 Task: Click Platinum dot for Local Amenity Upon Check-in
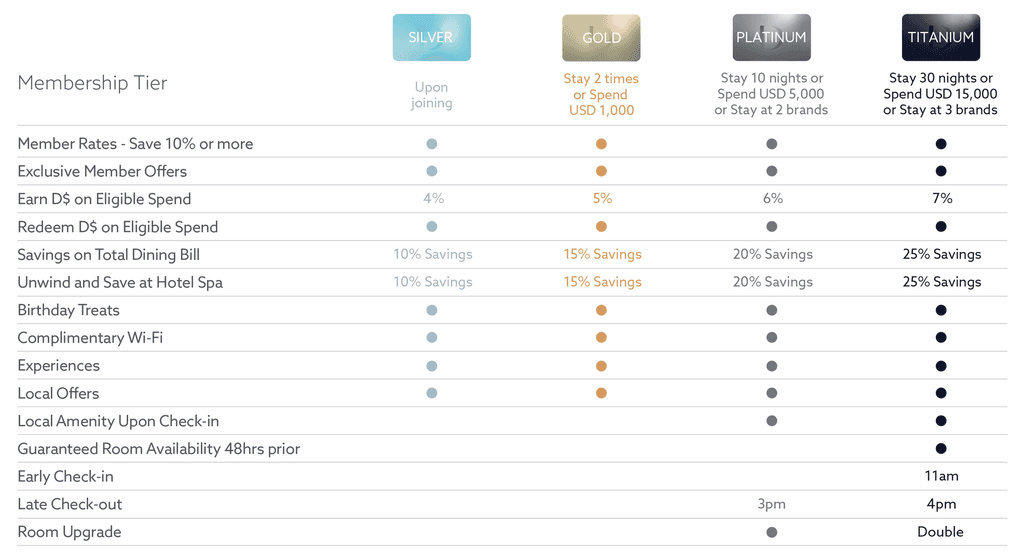coord(772,421)
